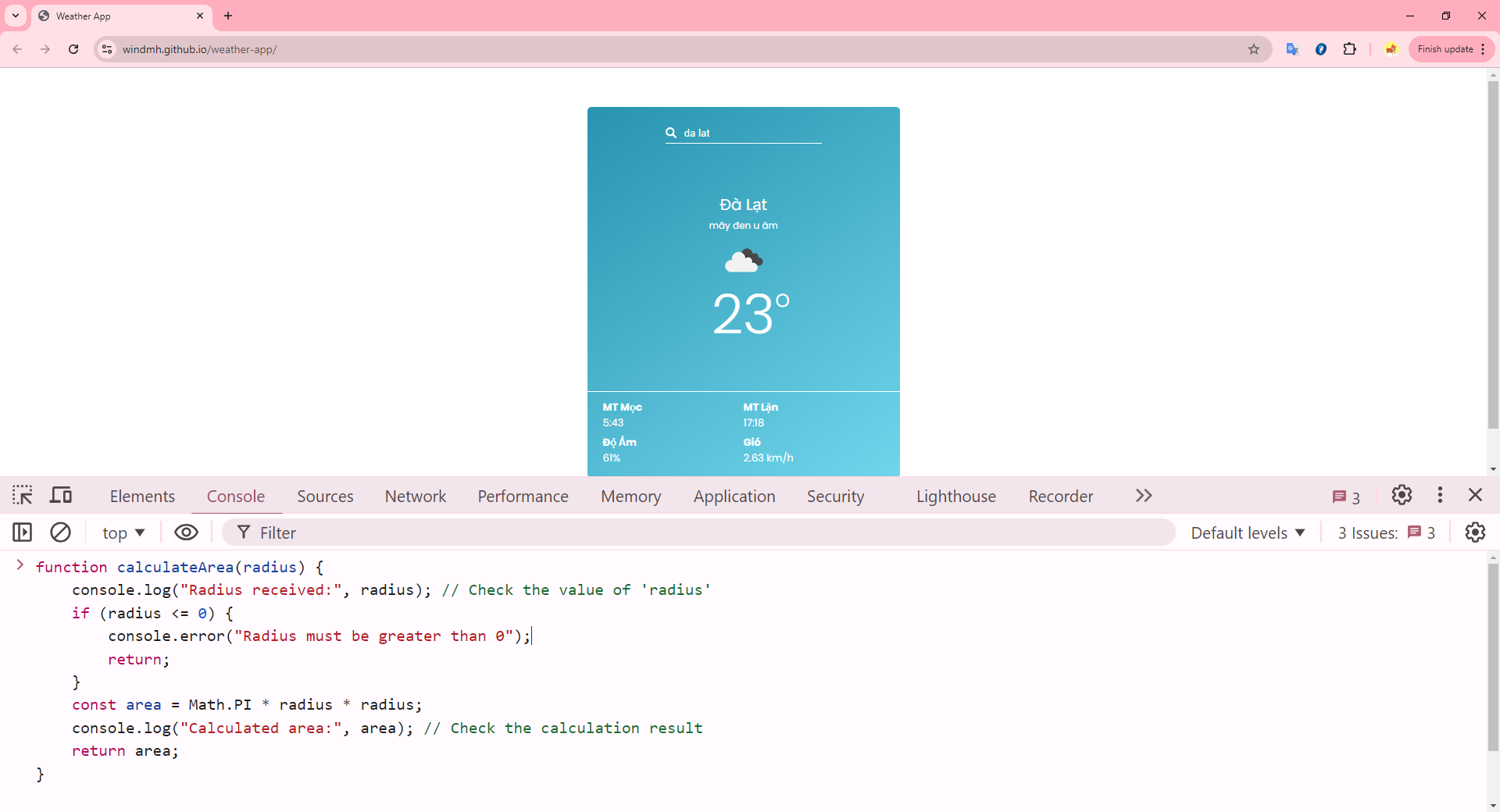Open console settings gear icon
This screenshot has width=1500, height=812.
pyautogui.click(x=1475, y=532)
